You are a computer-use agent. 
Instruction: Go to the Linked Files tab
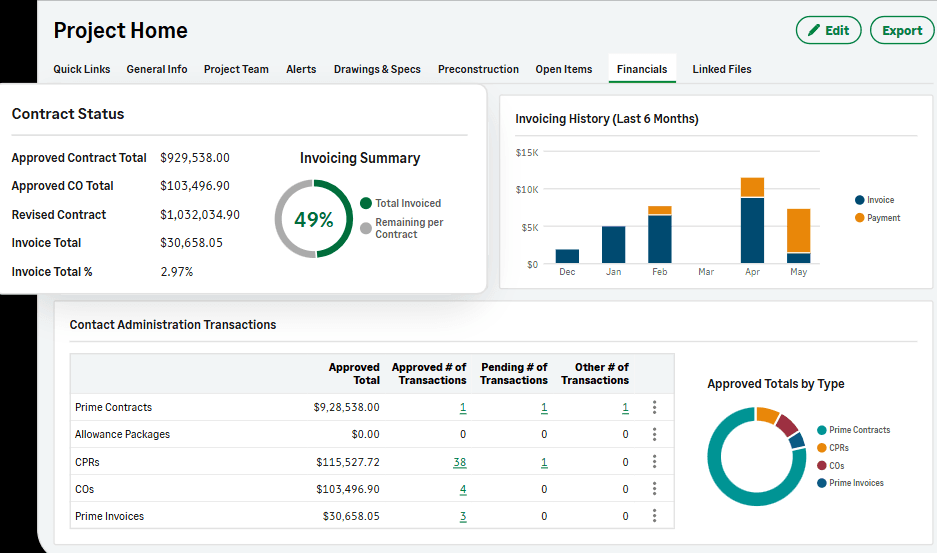coord(722,69)
